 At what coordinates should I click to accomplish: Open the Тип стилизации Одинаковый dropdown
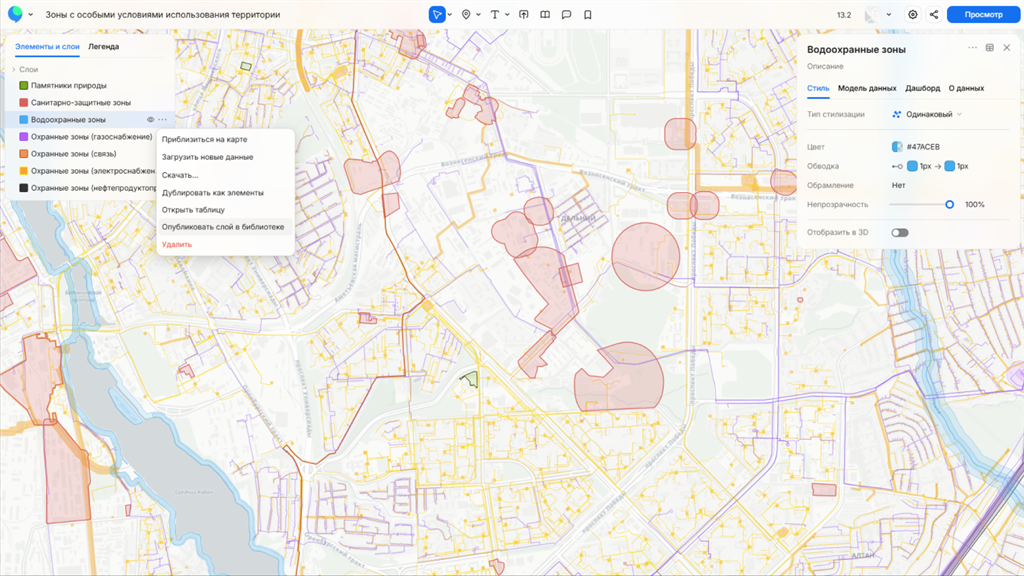click(x=927, y=114)
